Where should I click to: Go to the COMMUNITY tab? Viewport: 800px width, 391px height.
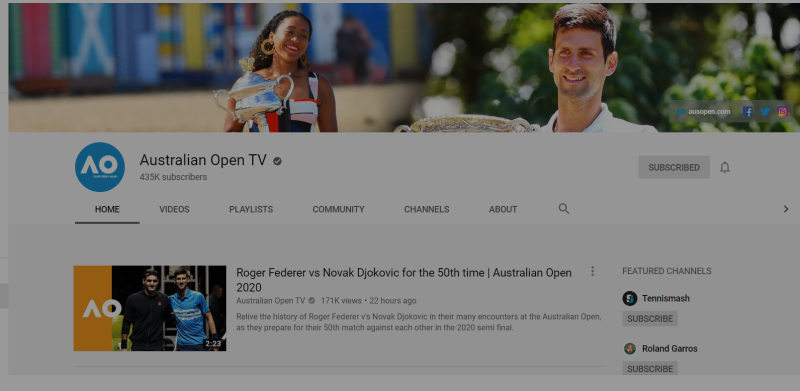[338, 209]
